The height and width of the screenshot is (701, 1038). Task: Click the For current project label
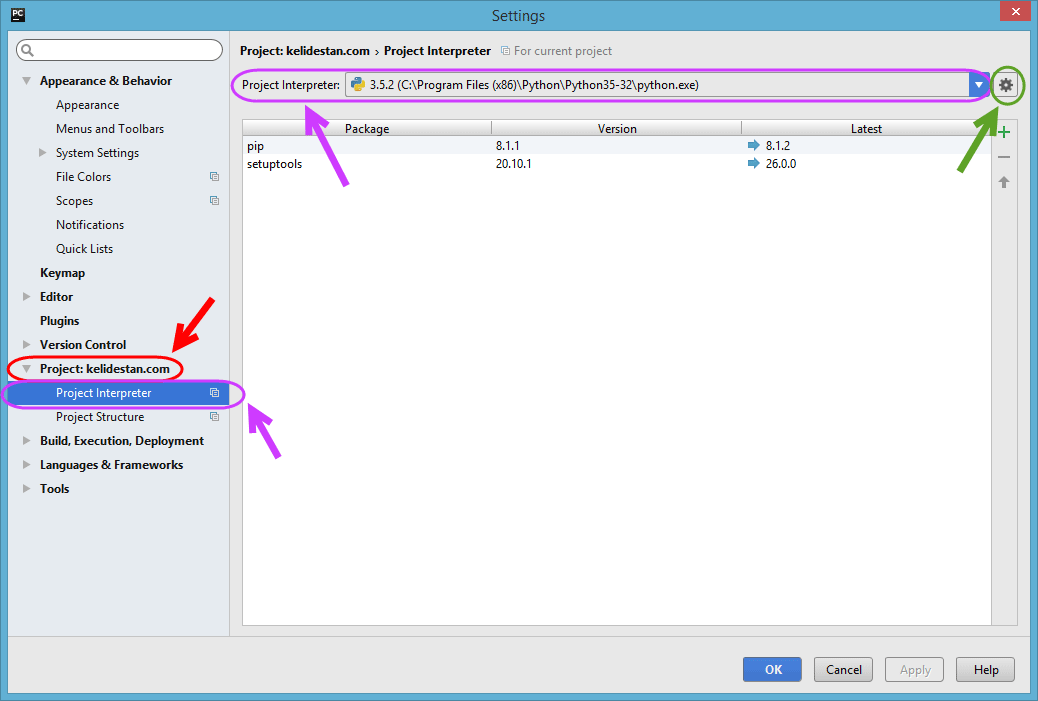click(563, 51)
